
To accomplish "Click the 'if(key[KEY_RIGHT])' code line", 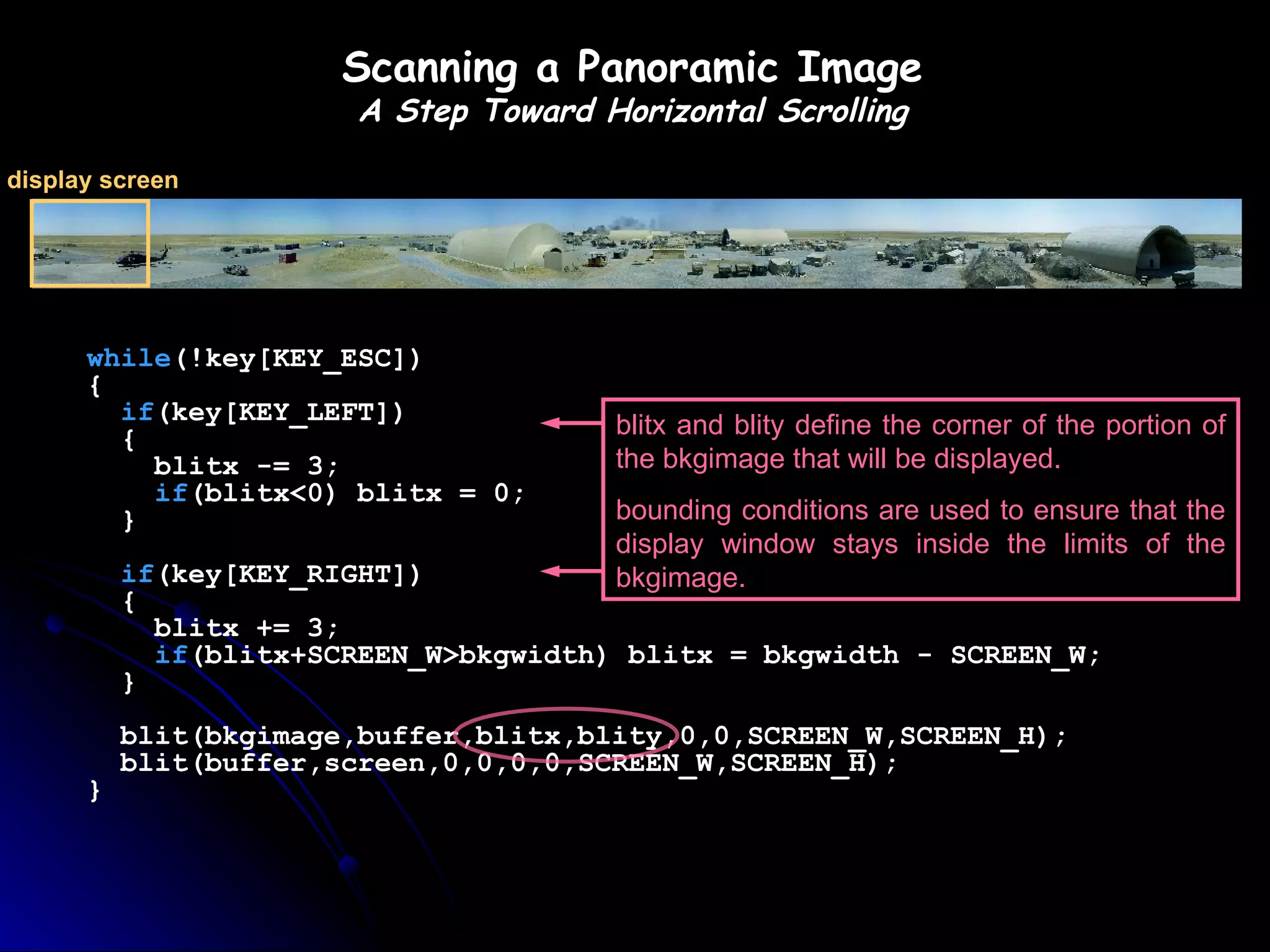I will pyautogui.click(x=271, y=575).
